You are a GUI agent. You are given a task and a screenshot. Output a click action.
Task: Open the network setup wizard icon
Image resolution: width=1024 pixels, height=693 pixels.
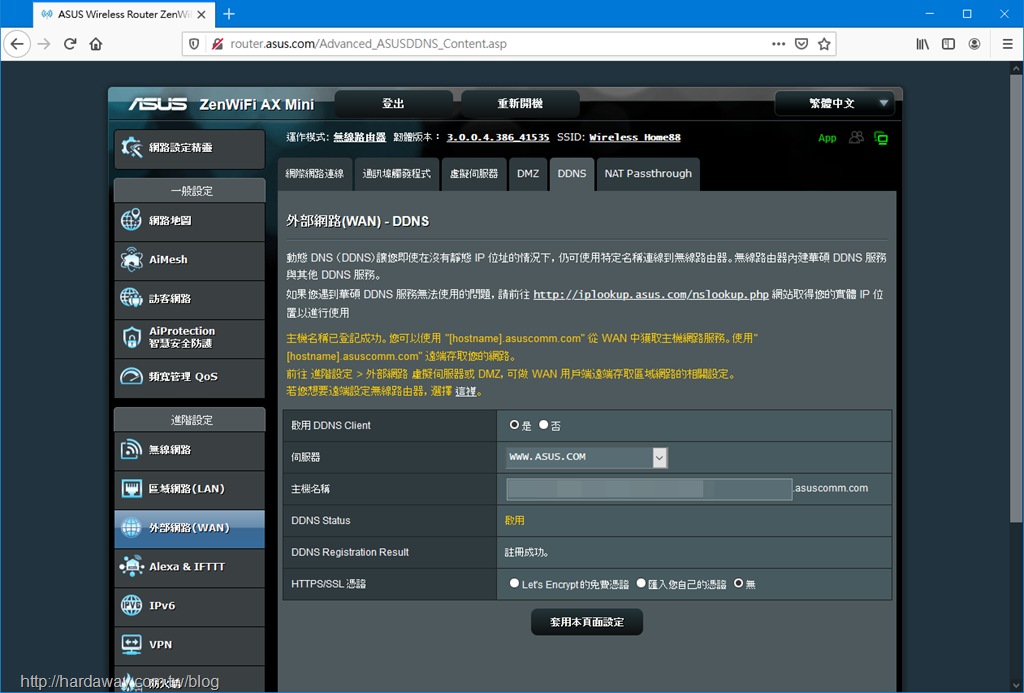tap(131, 148)
